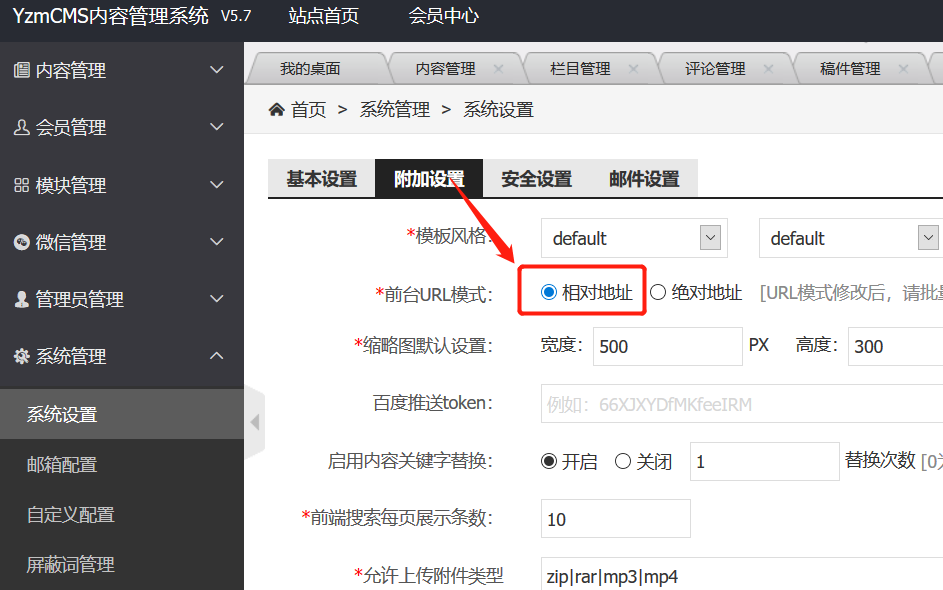The width and height of the screenshot is (943, 590).
Task: Expand the 内容管理 sidebar menu
Action: coord(122,71)
